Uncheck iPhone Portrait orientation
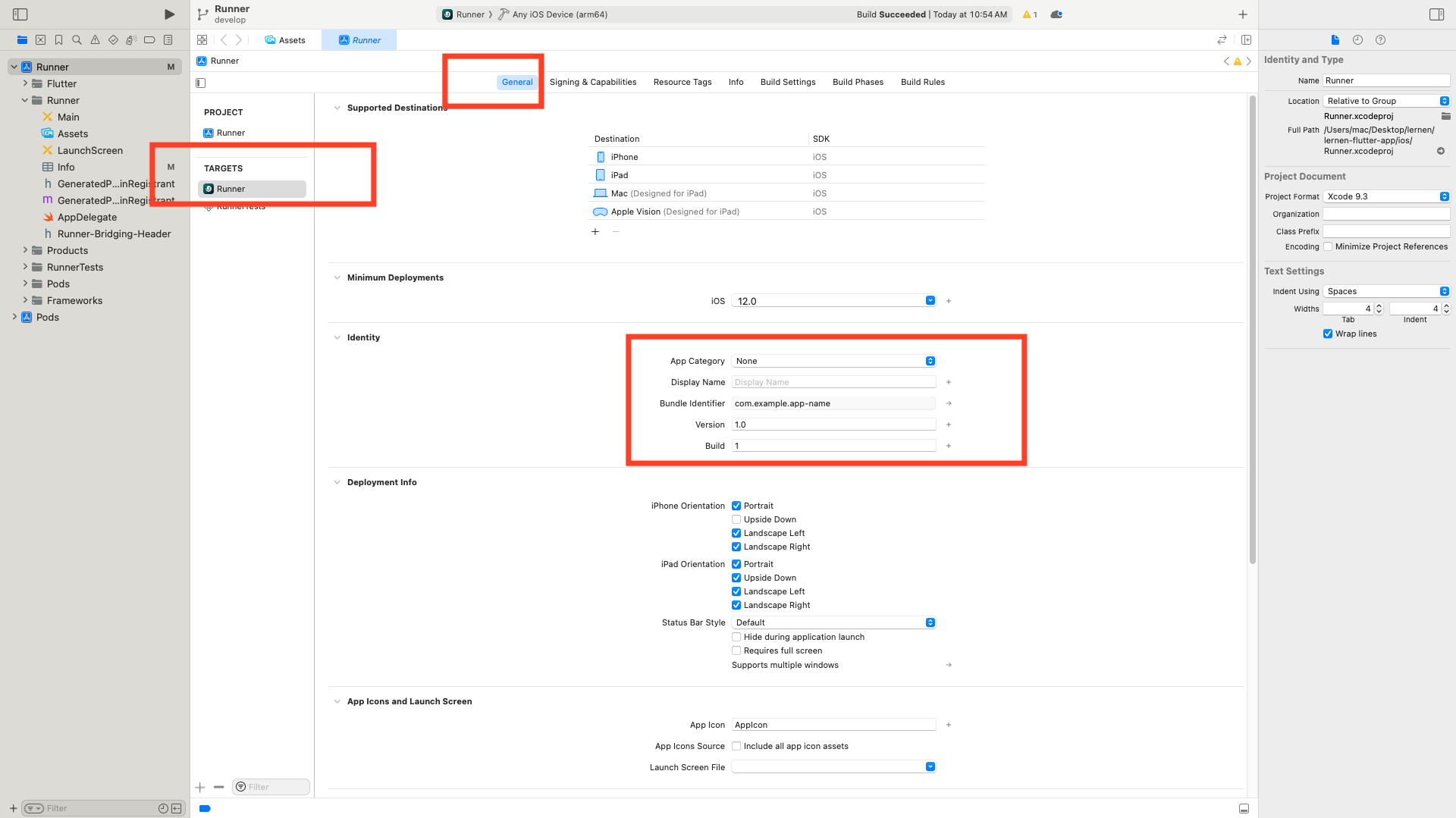This screenshot has width=1456, height=818. click(x=736, y=506)
